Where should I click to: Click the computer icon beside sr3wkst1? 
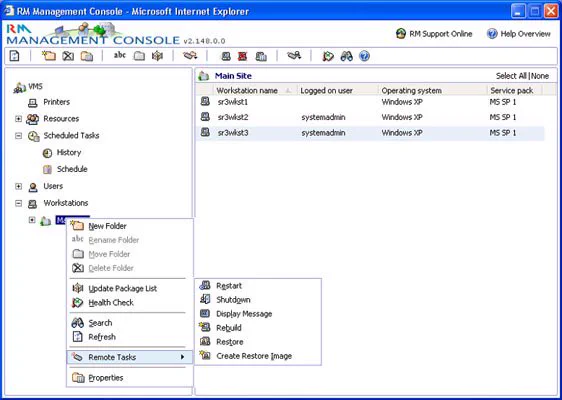205,102
